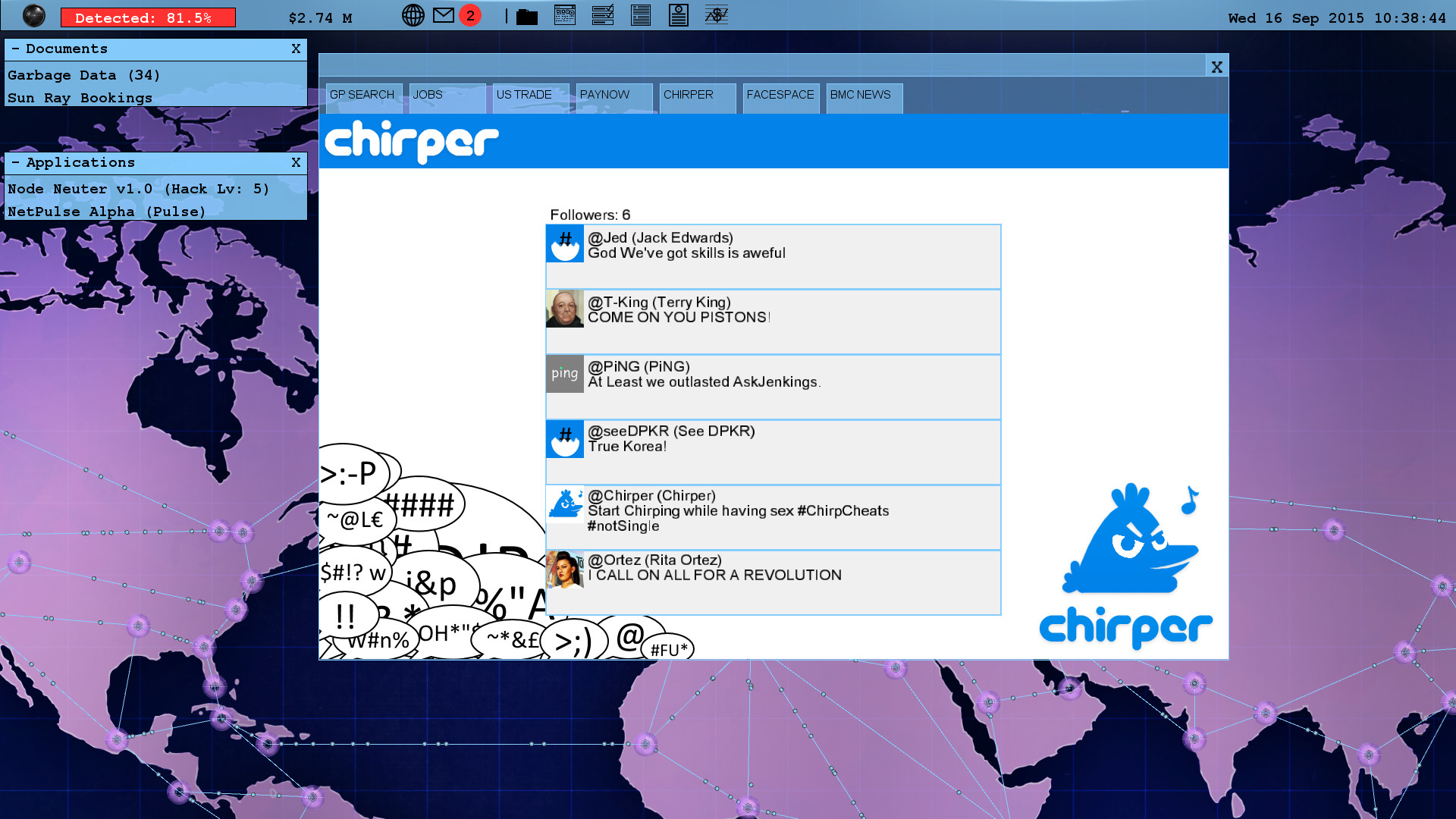Open the mission checklist icon
Screen dimensions: 1456x819
point(603,14)
